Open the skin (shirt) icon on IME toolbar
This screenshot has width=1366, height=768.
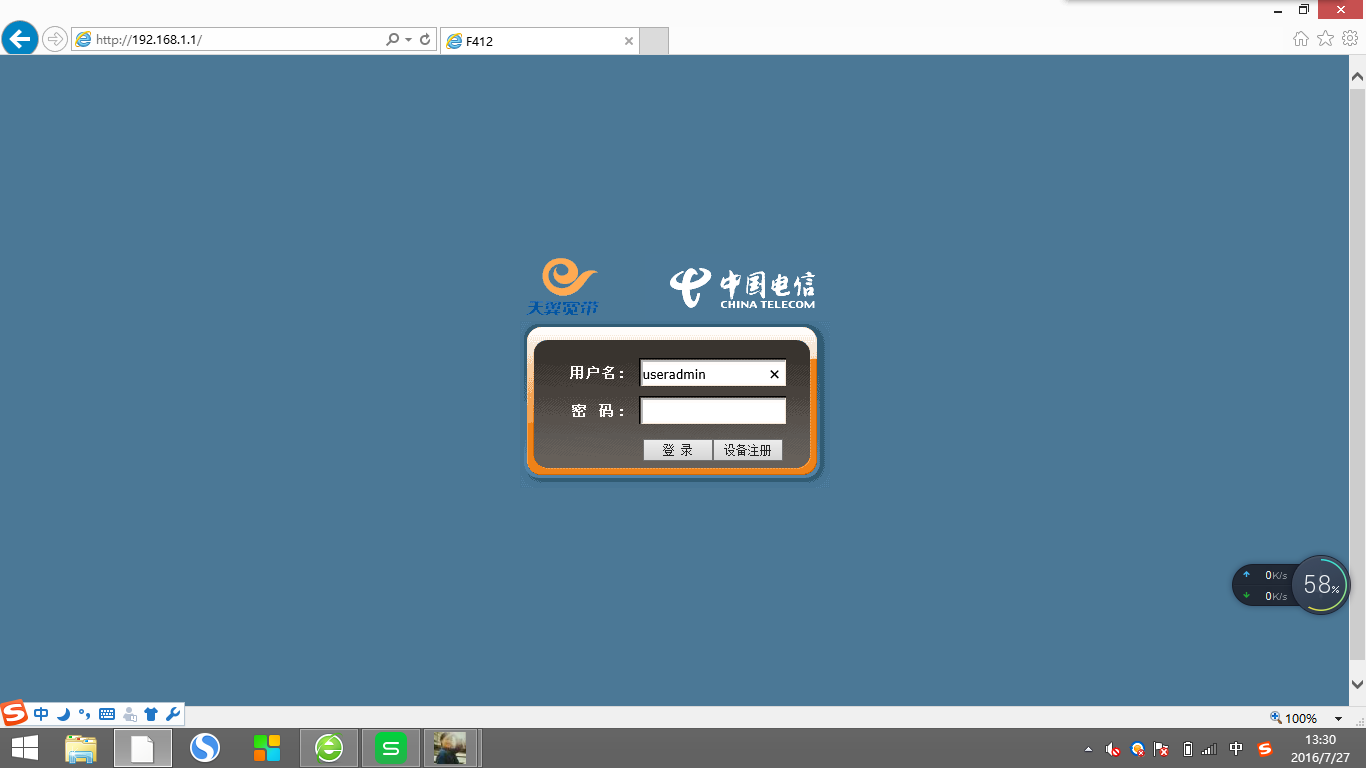151,714
